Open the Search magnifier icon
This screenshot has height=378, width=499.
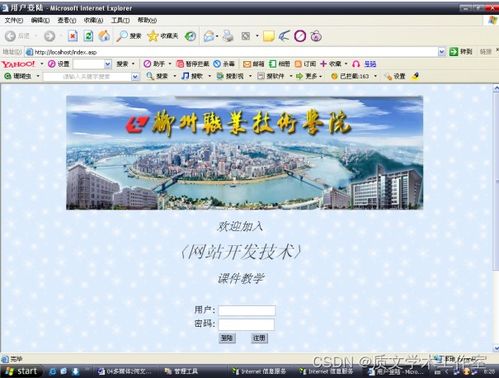122,36
